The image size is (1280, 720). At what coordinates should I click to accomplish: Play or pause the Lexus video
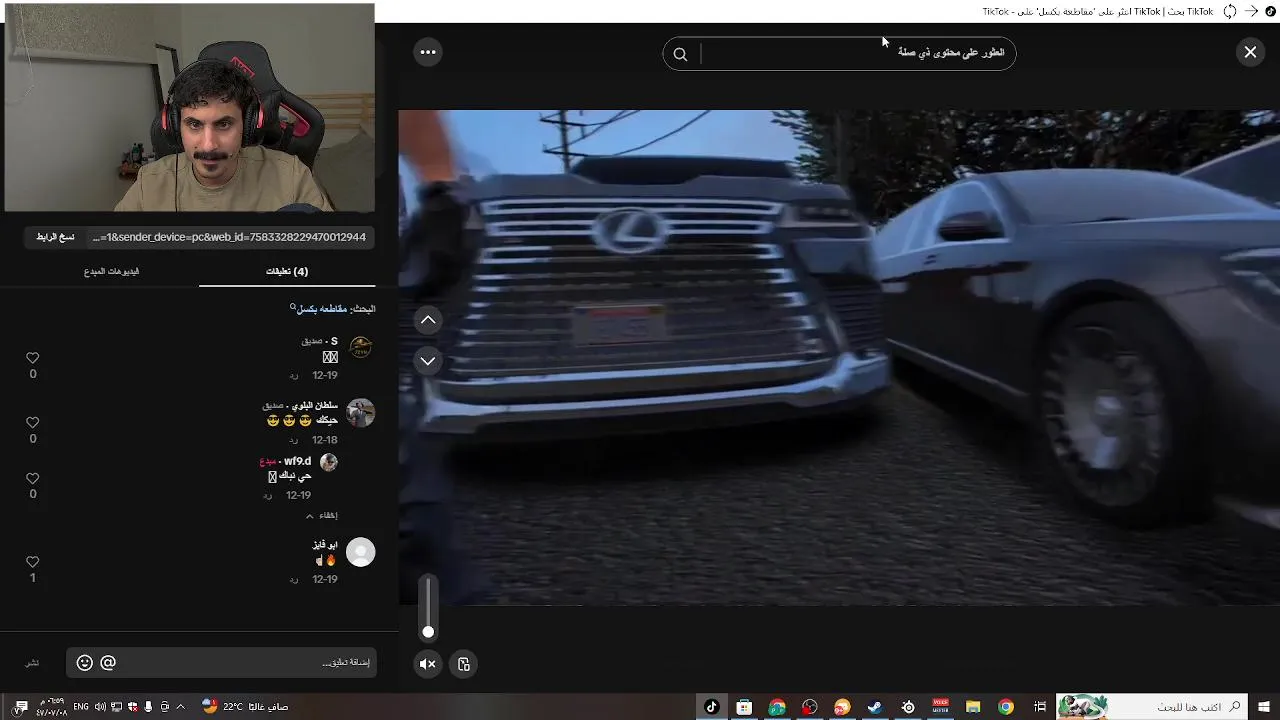(x=839, y=357)
